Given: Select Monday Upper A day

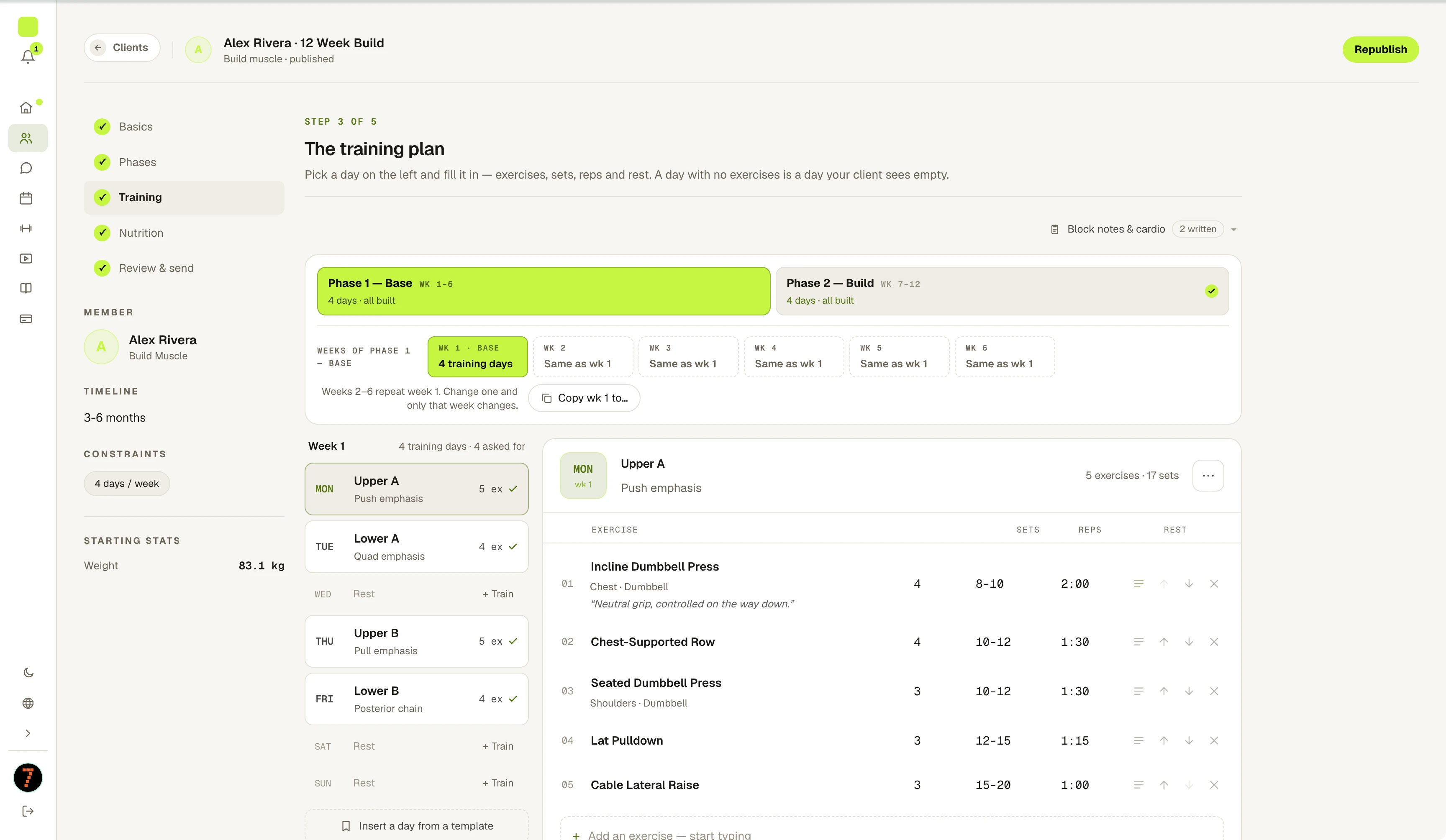Looking at the screenshot, I should click(416, 489).
